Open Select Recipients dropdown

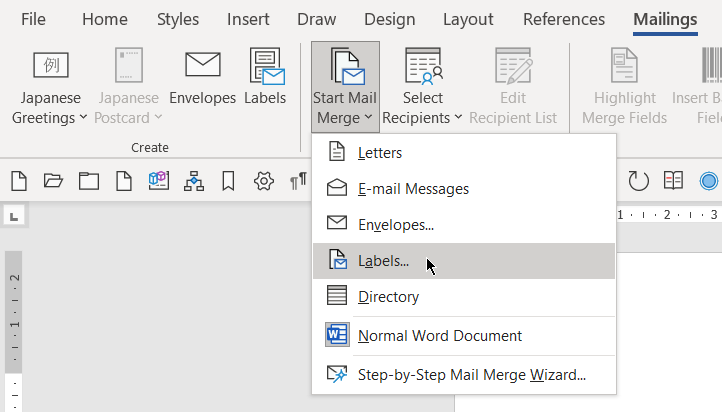pos(422,87)
